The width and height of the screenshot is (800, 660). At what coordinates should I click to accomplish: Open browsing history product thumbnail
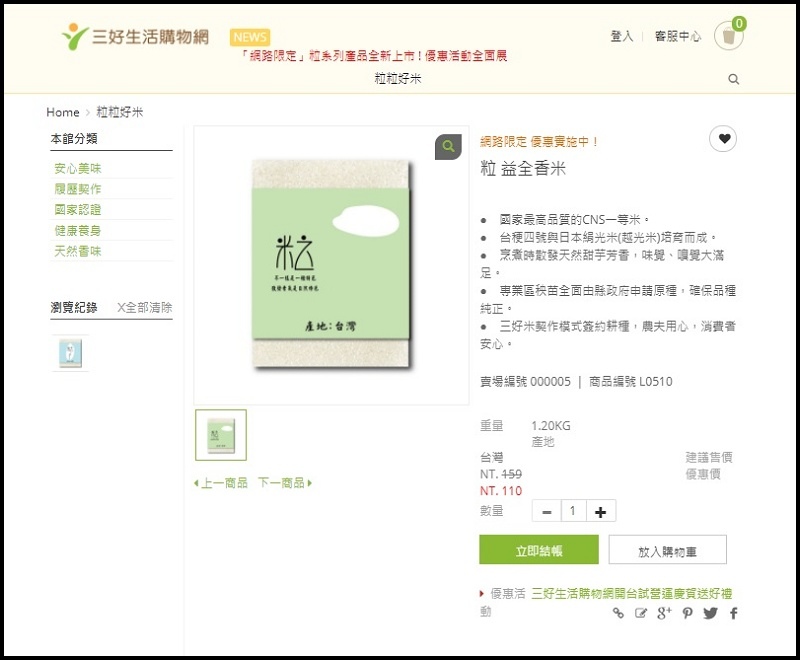pyautogui.click(x=70, y=353)
